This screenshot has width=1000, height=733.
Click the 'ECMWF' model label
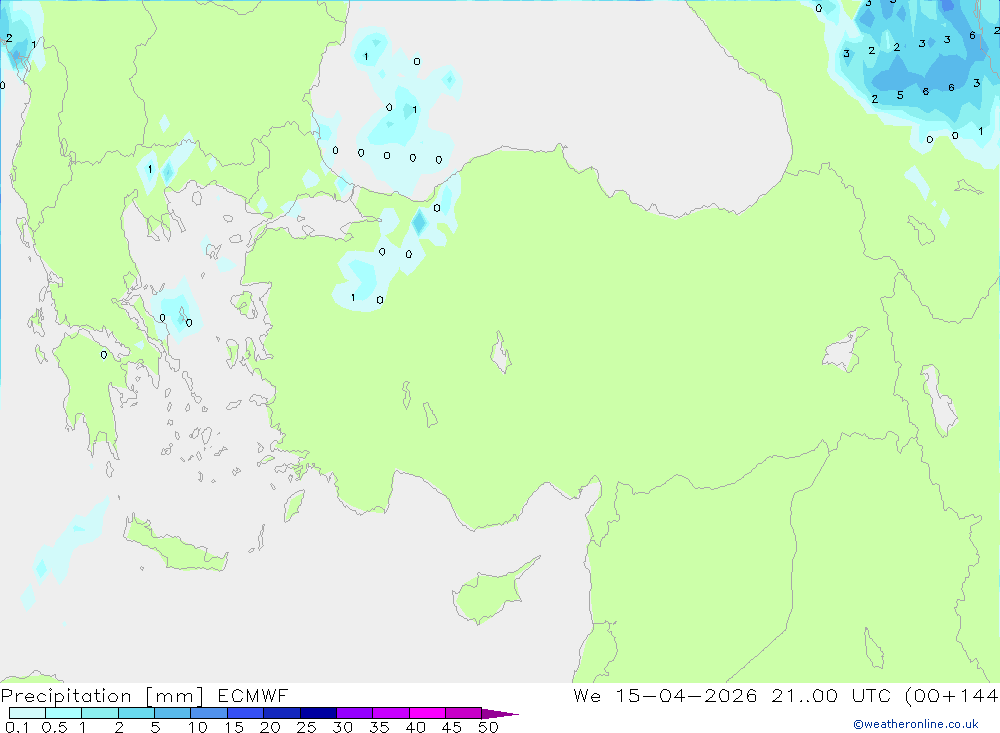253,696
